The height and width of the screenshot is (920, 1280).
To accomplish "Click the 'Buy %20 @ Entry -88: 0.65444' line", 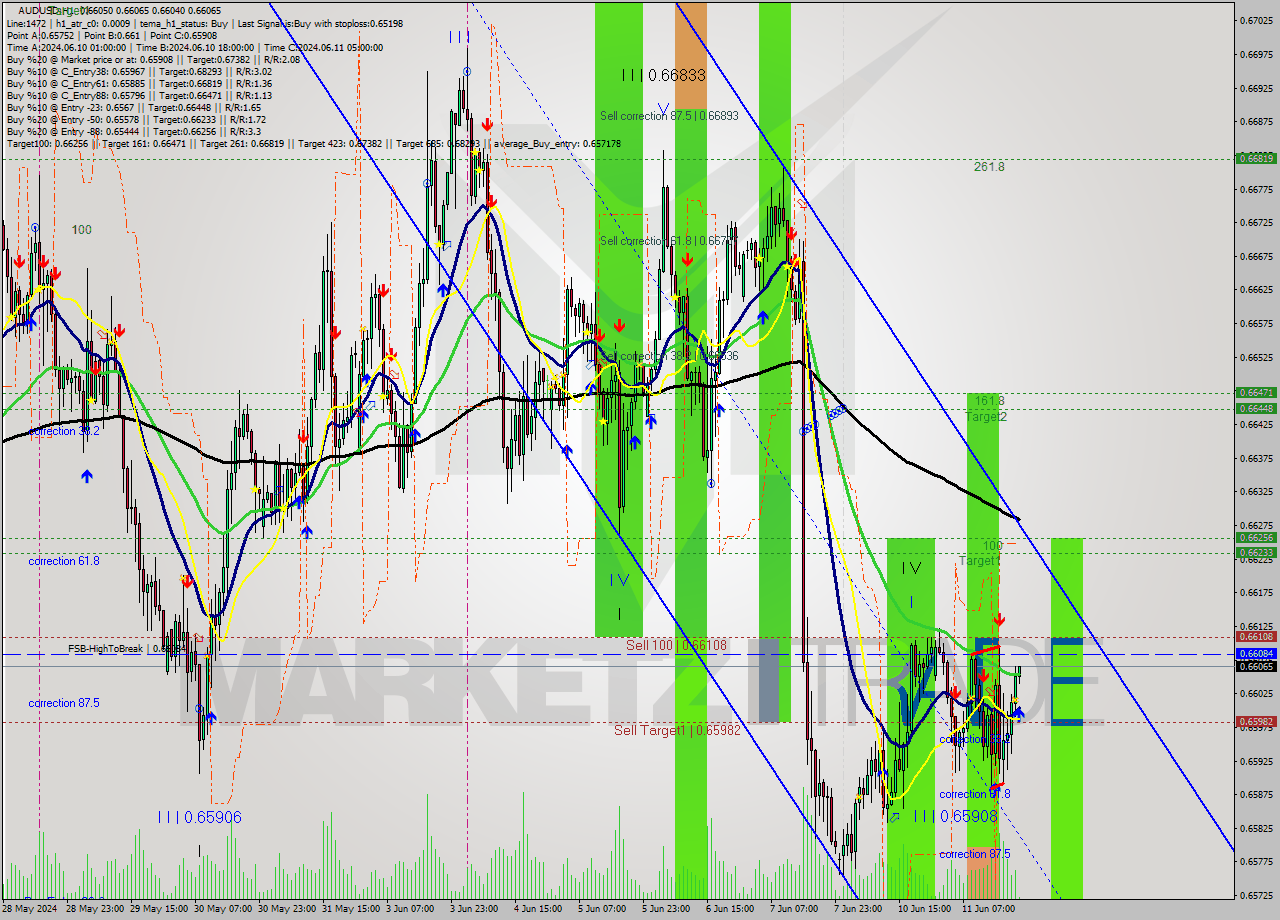I will [133, 131].
